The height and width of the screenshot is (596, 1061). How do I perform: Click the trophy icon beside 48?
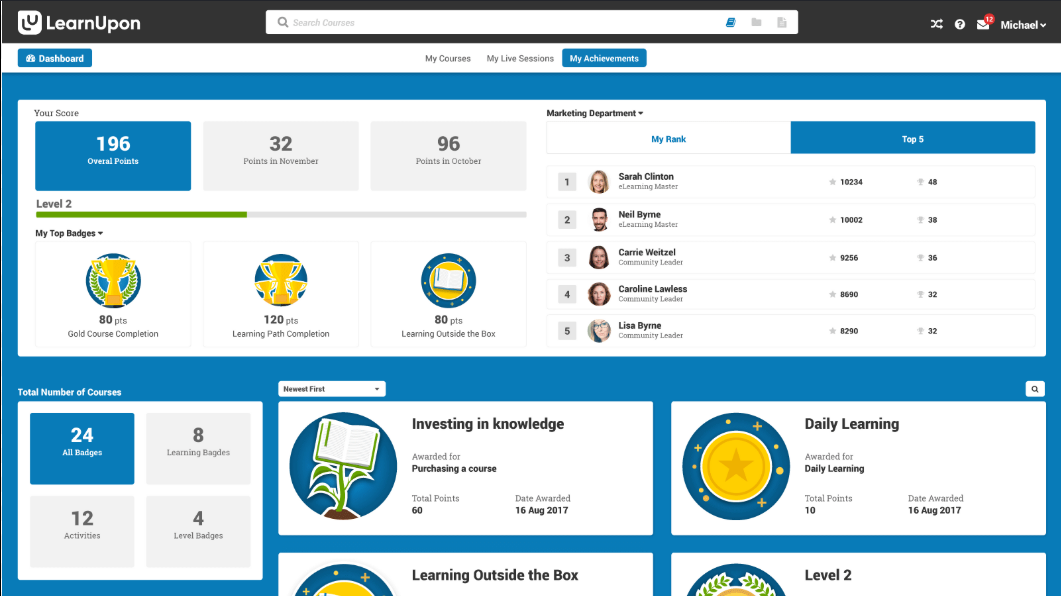click(920, 182)
